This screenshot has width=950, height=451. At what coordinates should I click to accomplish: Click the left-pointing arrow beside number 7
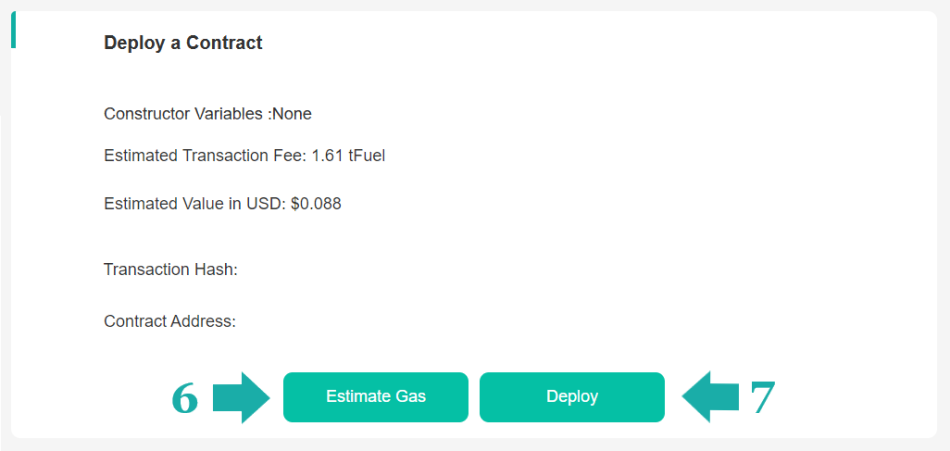tap(710, 397)
